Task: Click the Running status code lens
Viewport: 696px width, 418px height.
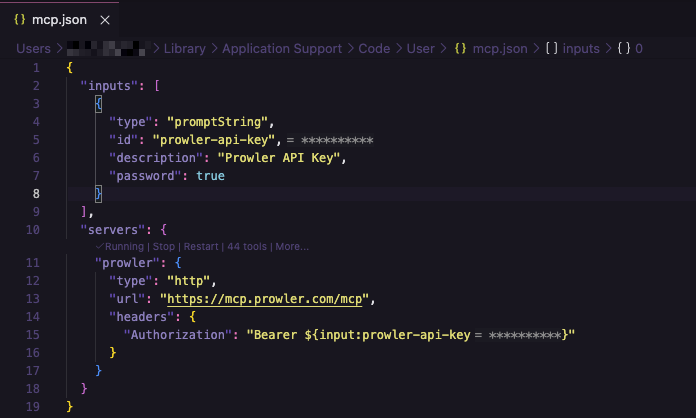Action: click(x=120, y=247)
